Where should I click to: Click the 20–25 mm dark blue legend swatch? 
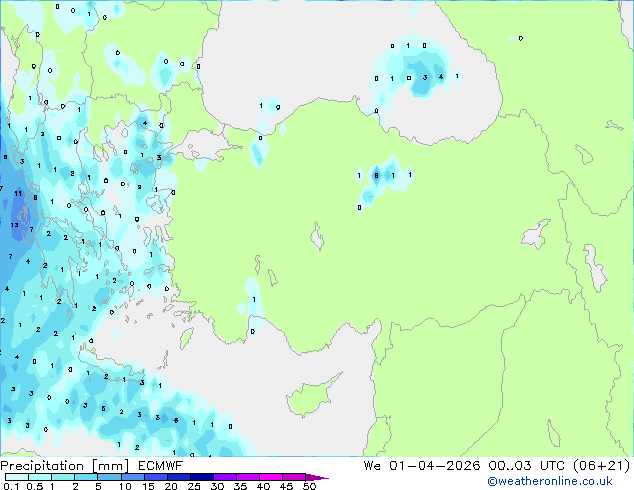(178, 477)
